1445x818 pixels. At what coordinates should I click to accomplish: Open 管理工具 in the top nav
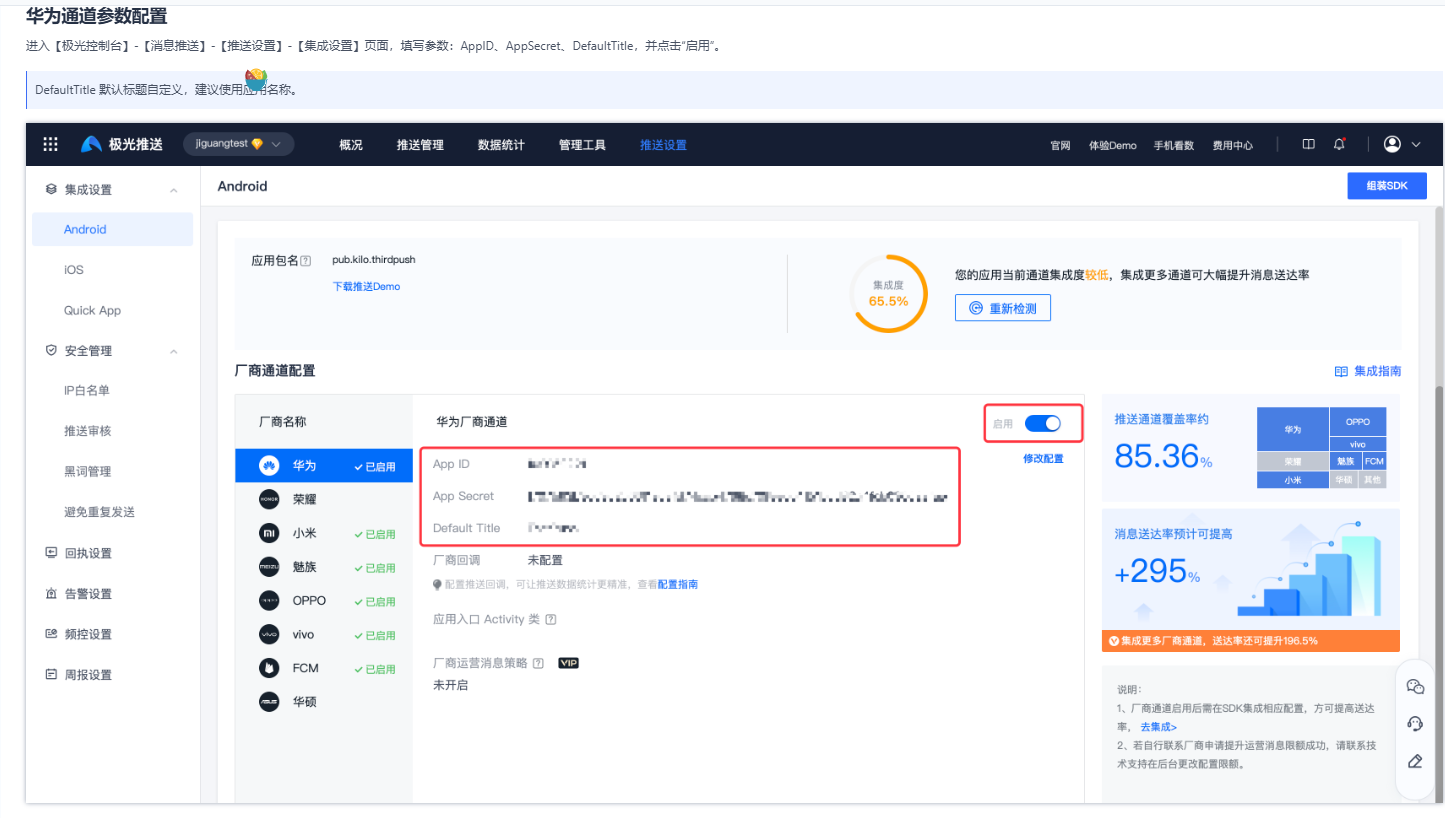(x=582, y=145)
